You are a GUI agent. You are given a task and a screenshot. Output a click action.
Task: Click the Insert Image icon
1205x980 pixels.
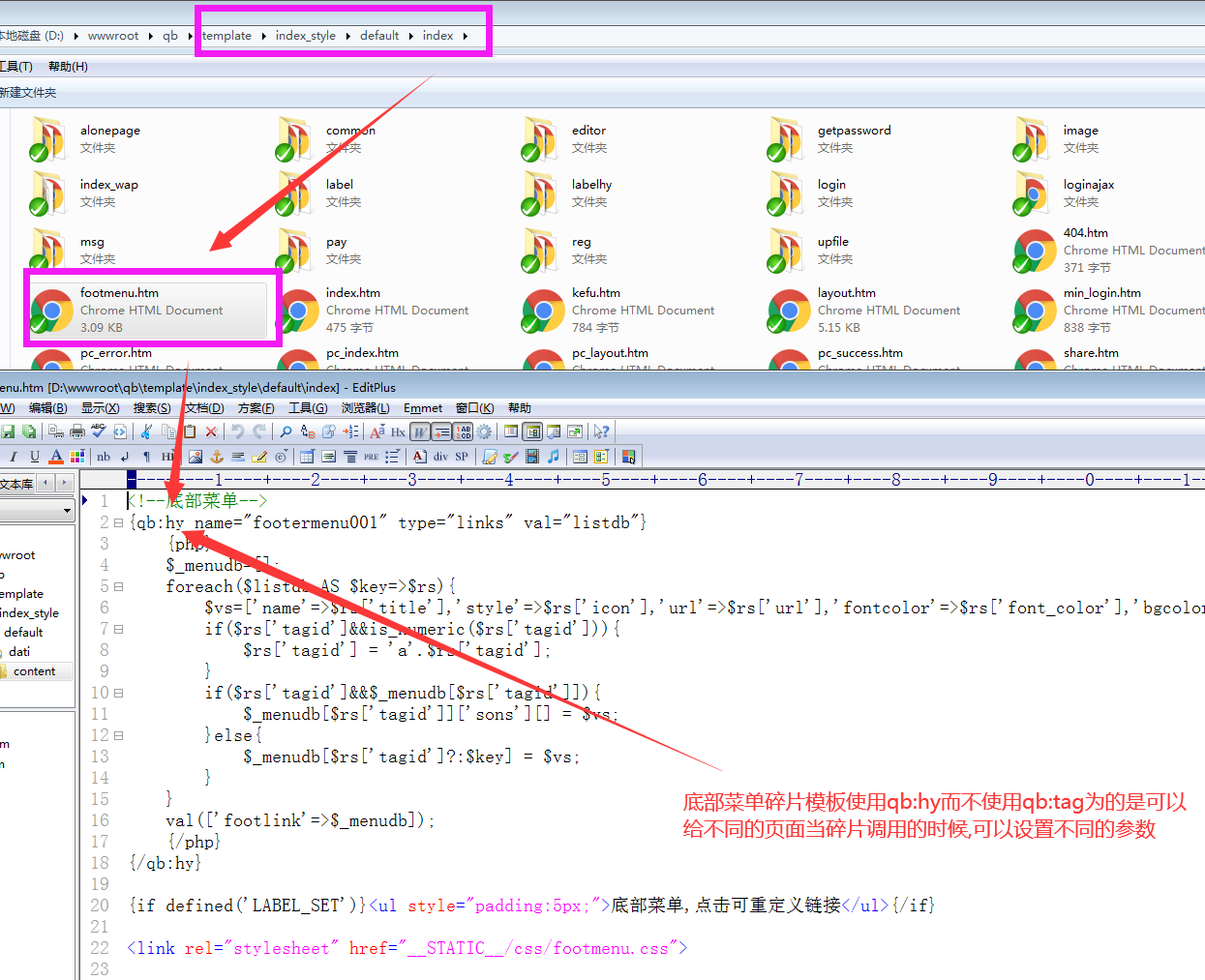196,457
